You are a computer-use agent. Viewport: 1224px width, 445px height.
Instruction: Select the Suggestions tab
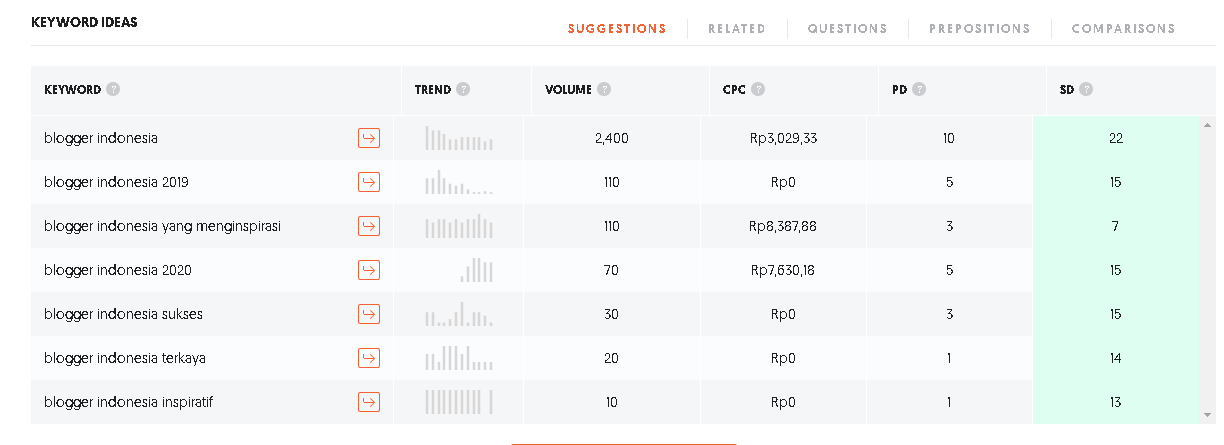[617, 29]
